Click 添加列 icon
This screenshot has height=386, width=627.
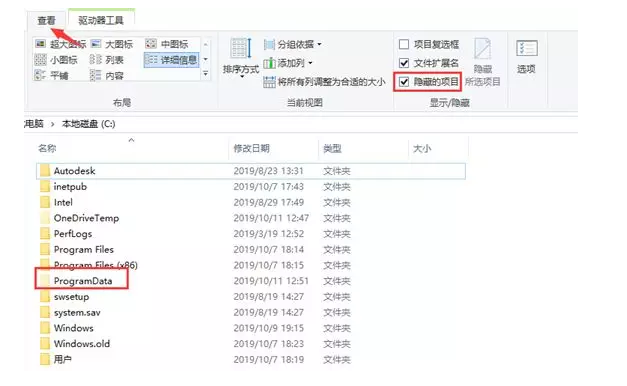pos(270,63)
